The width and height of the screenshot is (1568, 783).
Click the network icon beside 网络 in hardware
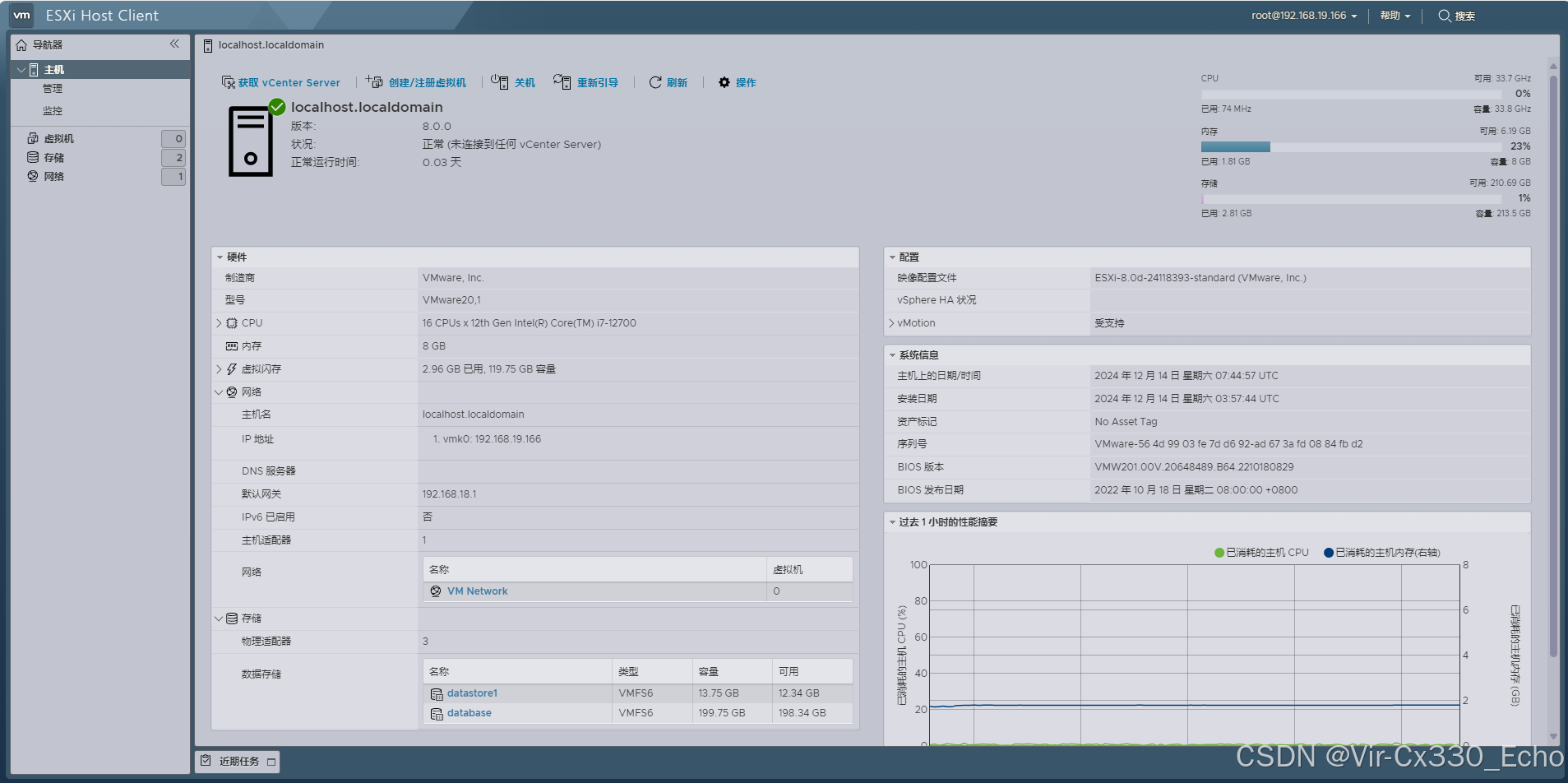pos(232,392)
